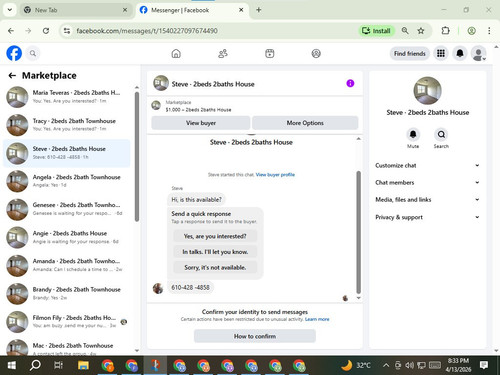Switch to the New Tab browser tab
The image size is (500, 375).
coord(76,10)
